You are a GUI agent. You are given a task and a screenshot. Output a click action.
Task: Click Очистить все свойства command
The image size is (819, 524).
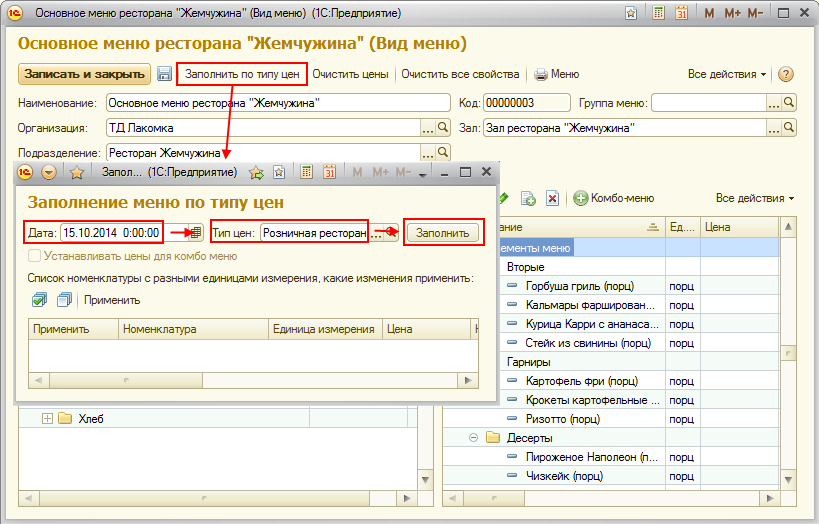pyautogui.click(x=460, y=75)
